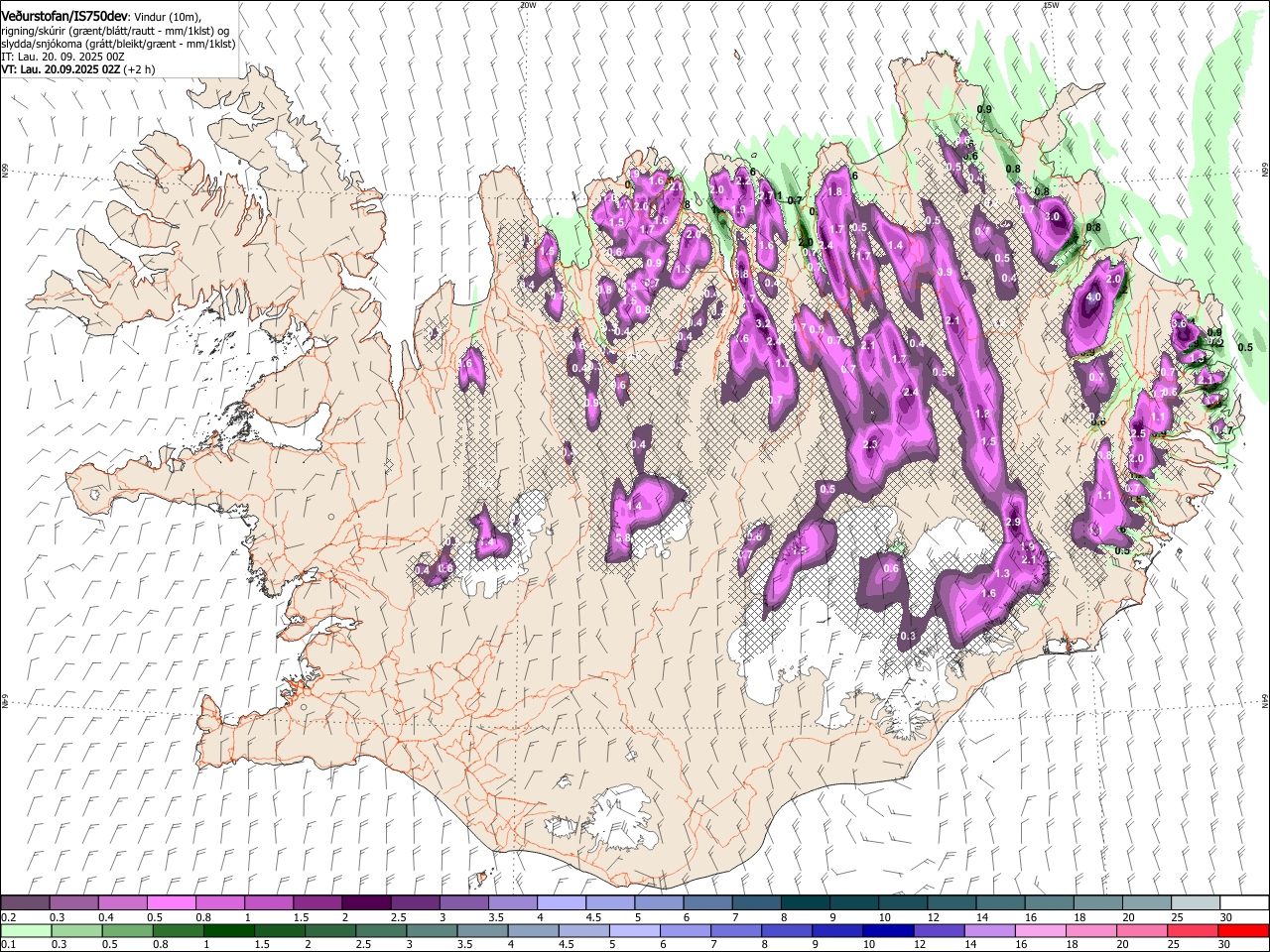The height and width of the screenshot is (952, 1270).
Task: Select the light gray 25–30 upper legend swatch
Action: [x=1196, y=902]
